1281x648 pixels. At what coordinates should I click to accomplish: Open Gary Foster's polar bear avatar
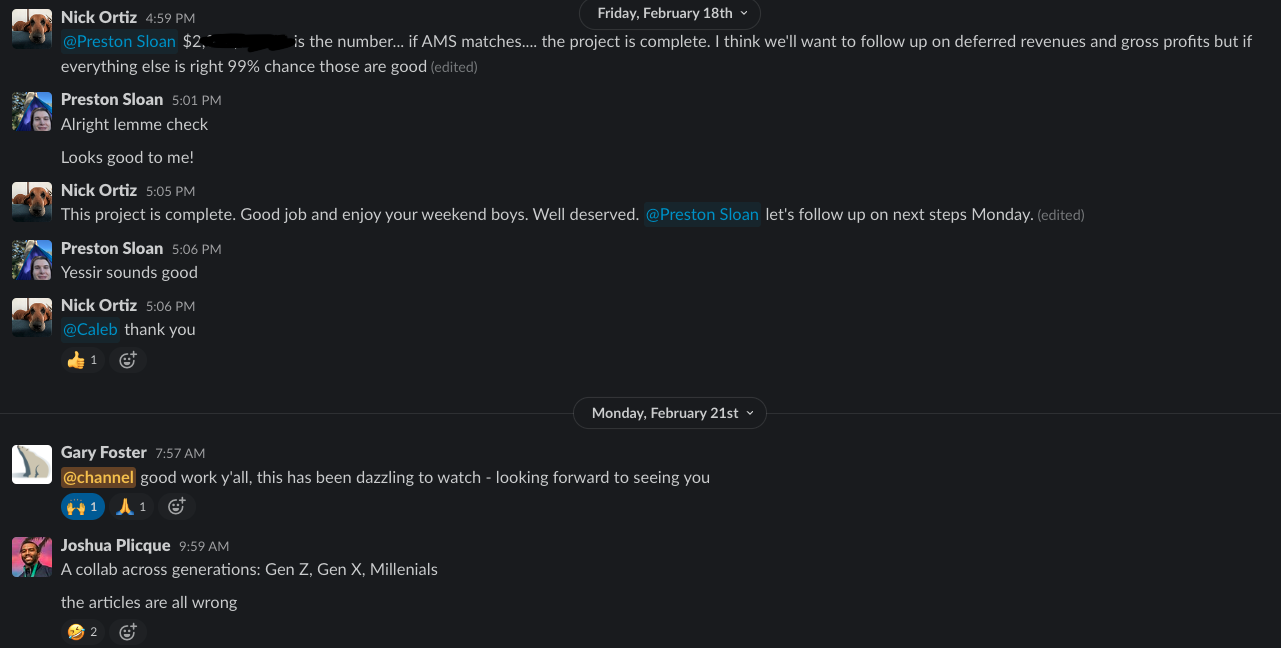pyautogui.click(x=32, y=464)
